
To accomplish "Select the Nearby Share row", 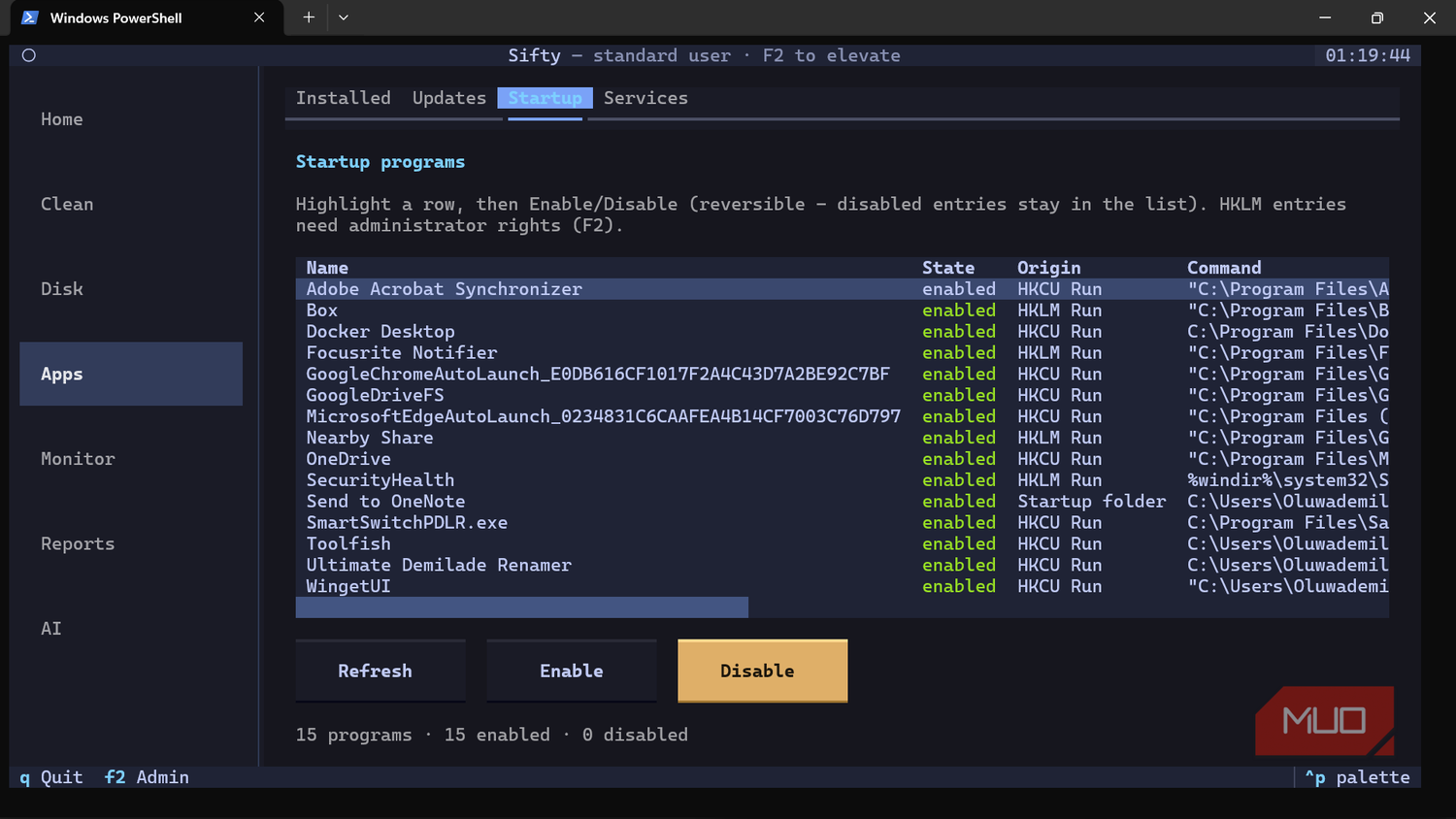I will coord(843,438).
